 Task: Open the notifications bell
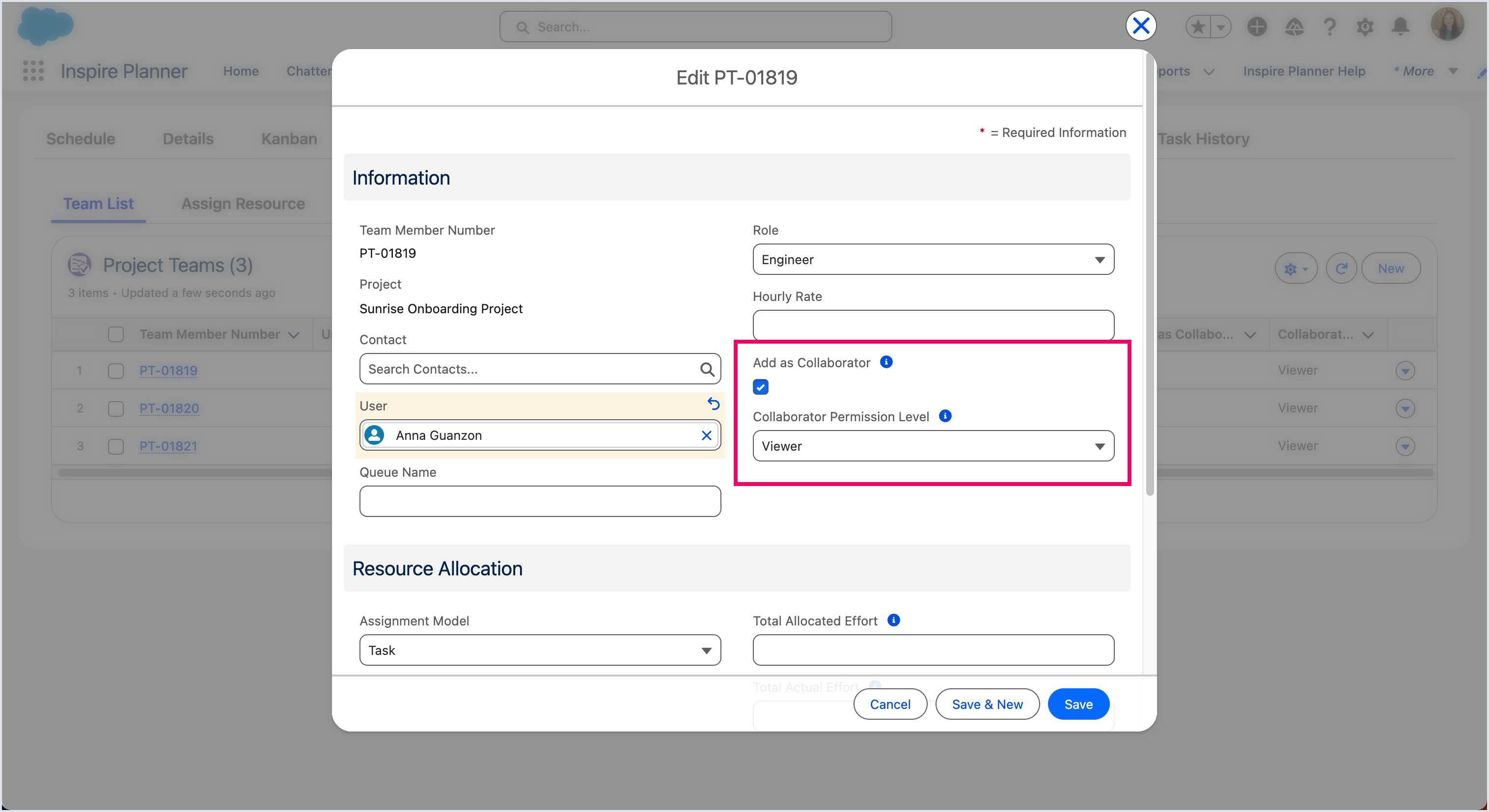pos(1400,27)
